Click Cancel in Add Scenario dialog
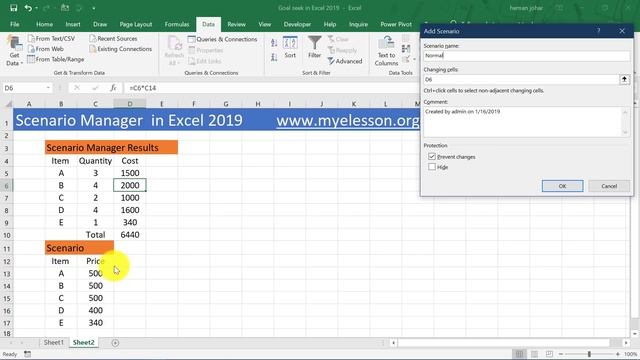 (x=609, y=186)
